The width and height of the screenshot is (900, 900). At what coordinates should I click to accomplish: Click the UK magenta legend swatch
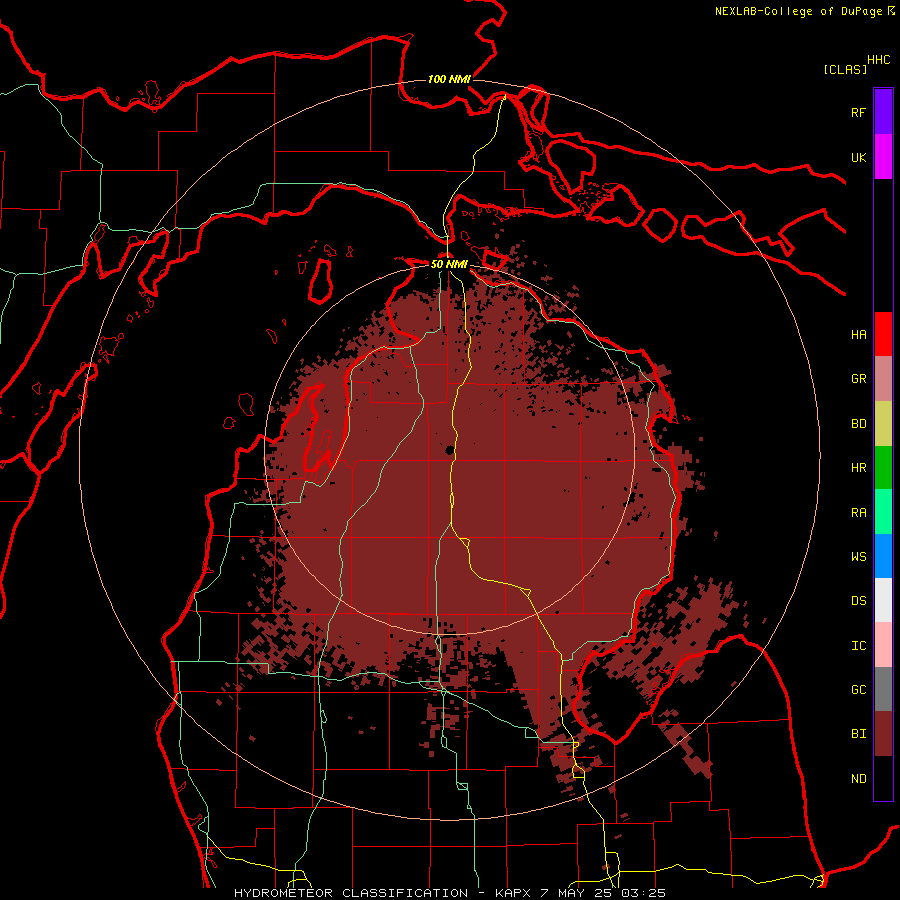click(x=883, y=157)
